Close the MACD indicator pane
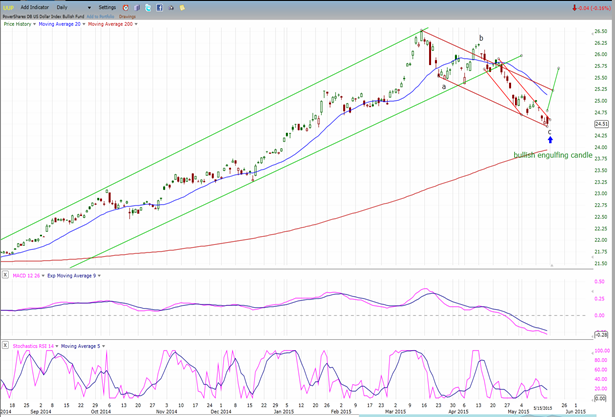The width and height of the screenshot is (615, 417). point(5,275)
